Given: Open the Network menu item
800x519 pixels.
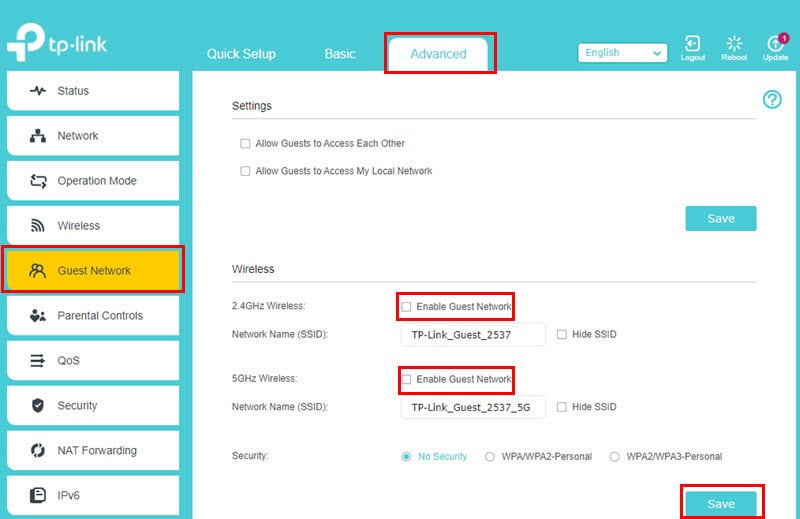Looking at the screenshot, I should point(93,136).
